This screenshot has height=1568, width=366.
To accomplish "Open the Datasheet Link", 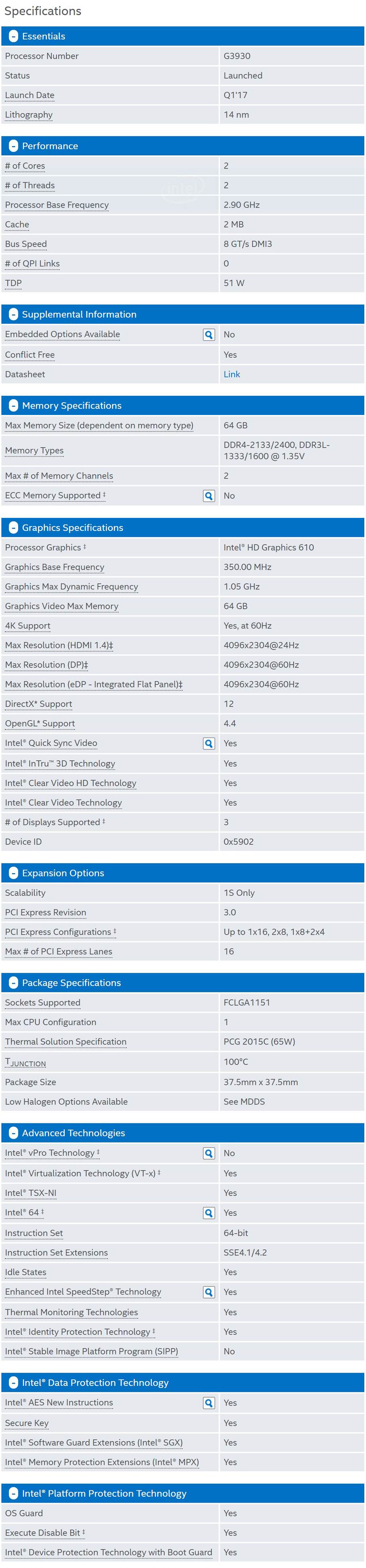I will point(231,374).
